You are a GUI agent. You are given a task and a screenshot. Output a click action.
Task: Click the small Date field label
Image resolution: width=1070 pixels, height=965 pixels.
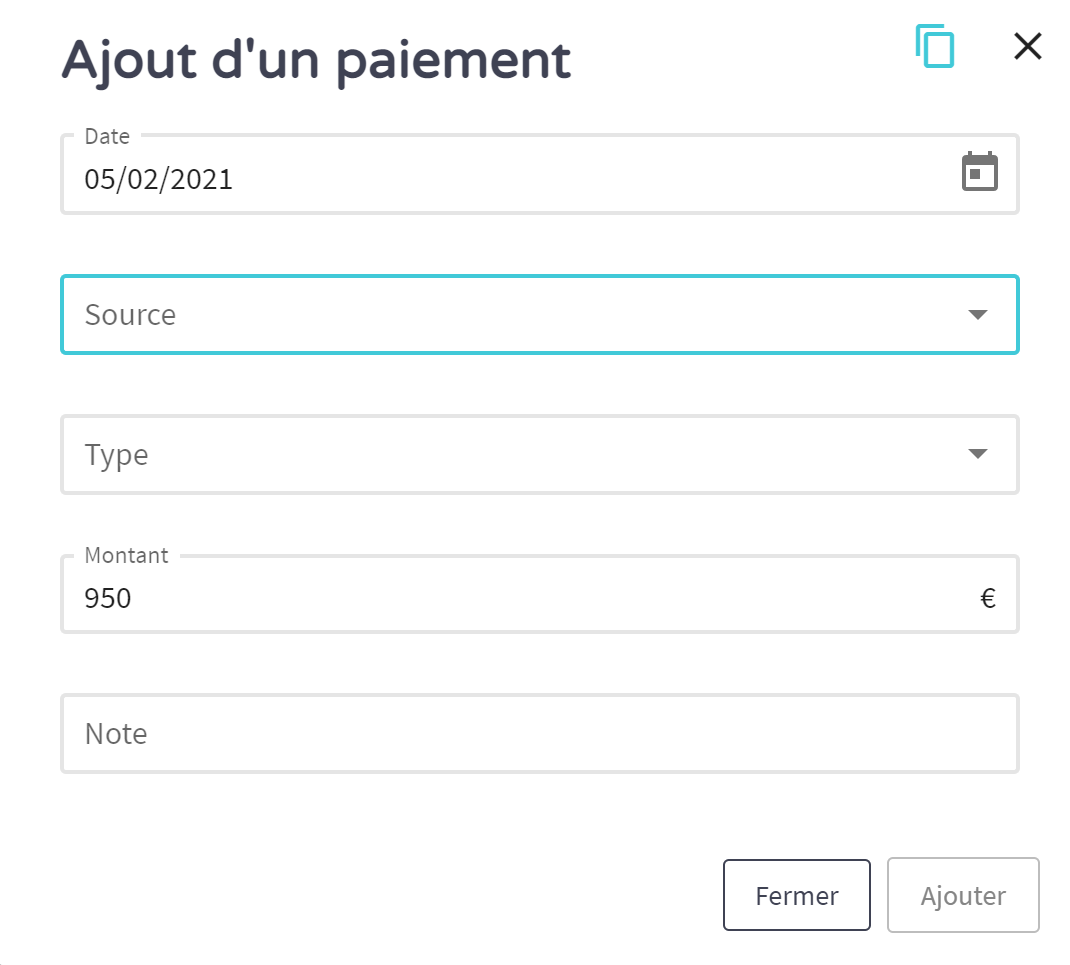(106, 136)
